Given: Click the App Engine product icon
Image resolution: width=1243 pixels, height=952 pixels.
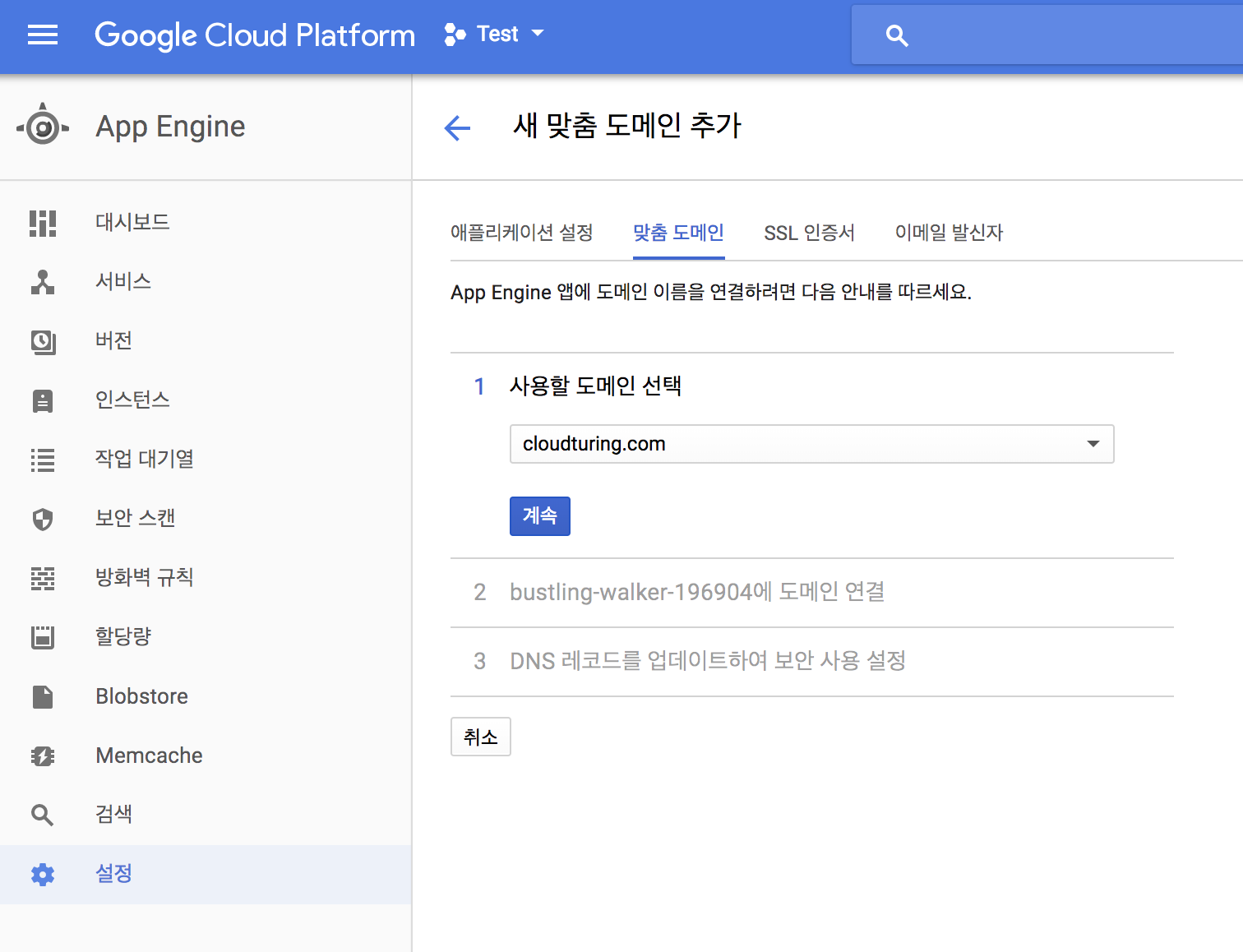Looking at the screenshot, I should pyautogui.click(x=43, y=126).
